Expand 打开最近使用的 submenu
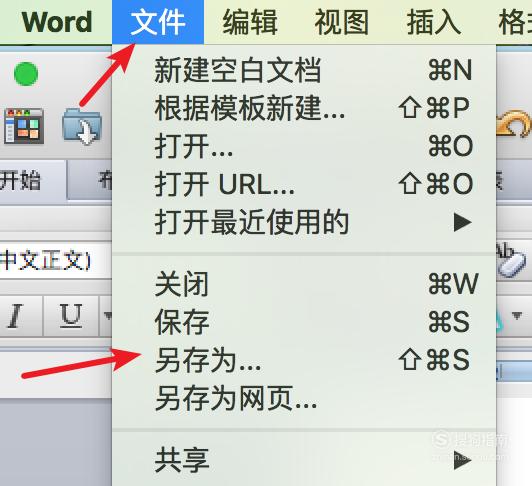Viewport: 532px width, 486px height. point(304,222)
